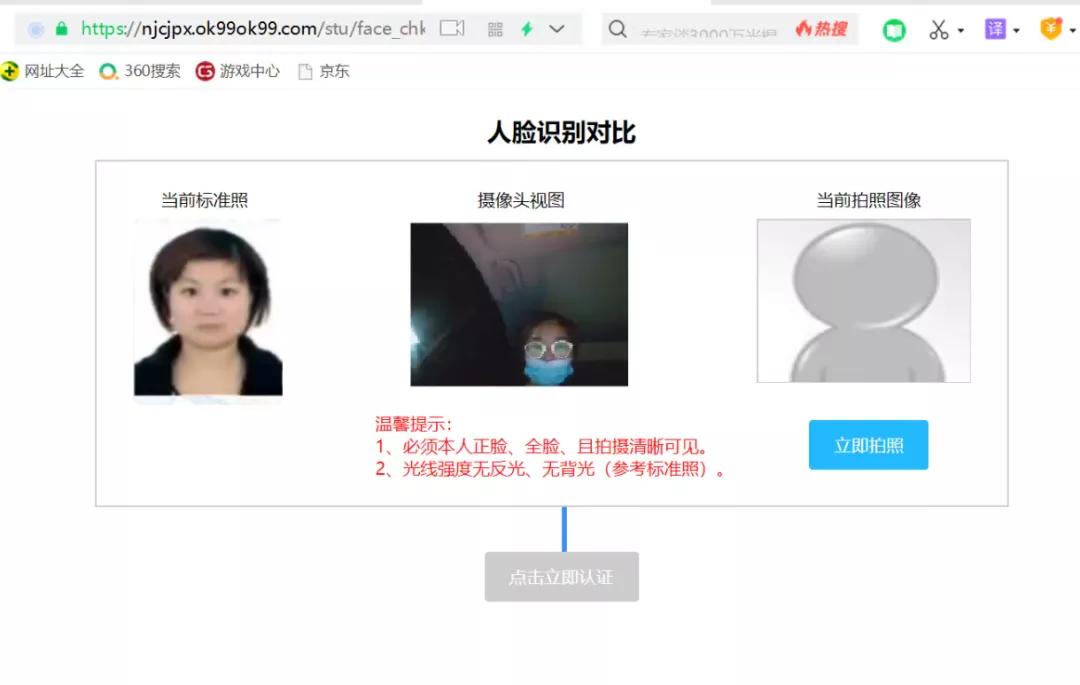The height and width of the screenshot is (685, 1080).
Task: Click the magnifier icon in the search box
Action: tap(617, 29)
